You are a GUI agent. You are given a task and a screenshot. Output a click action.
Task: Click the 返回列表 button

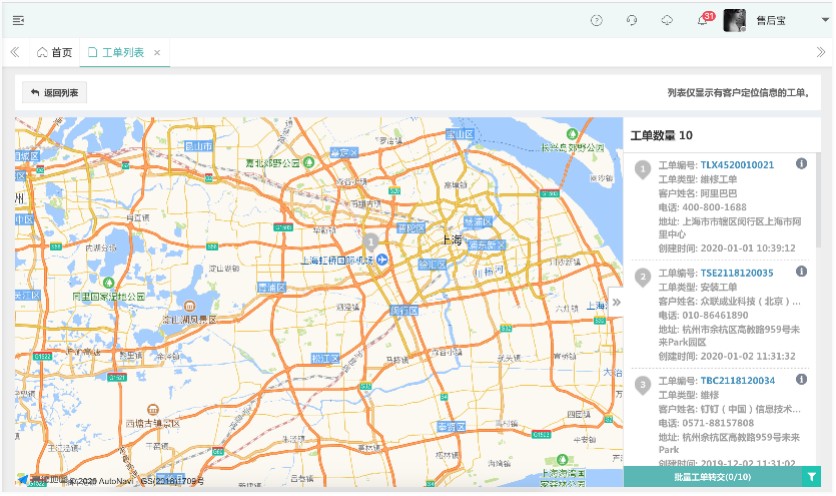(54, 93)
